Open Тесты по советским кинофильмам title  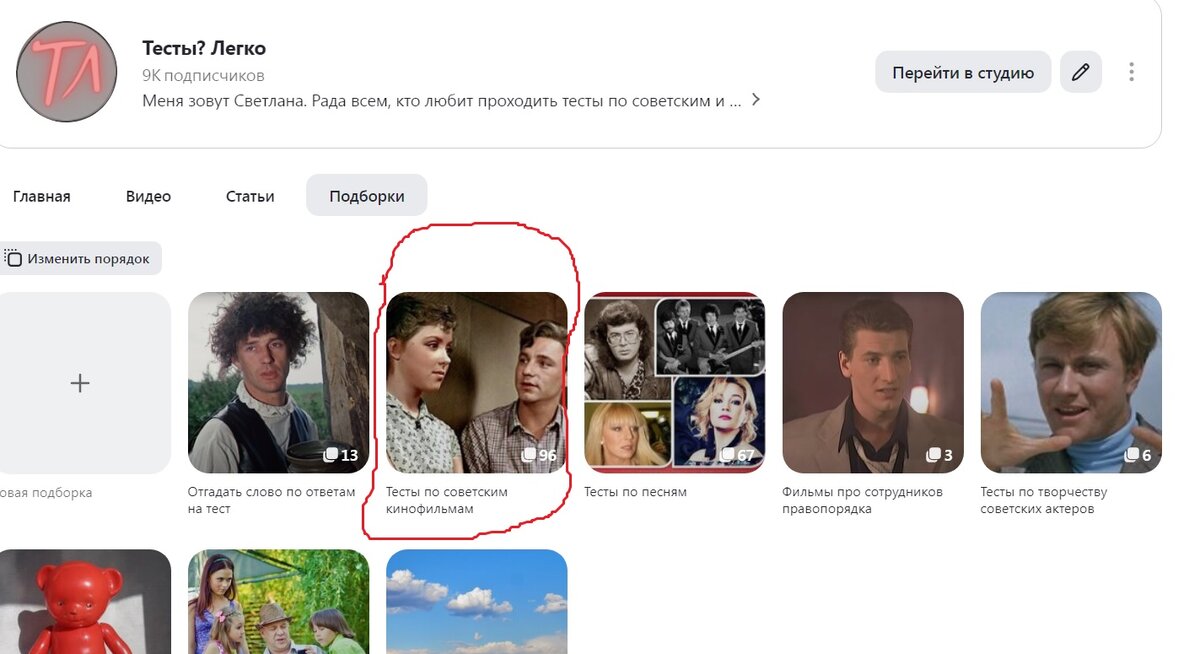point(447,500)
